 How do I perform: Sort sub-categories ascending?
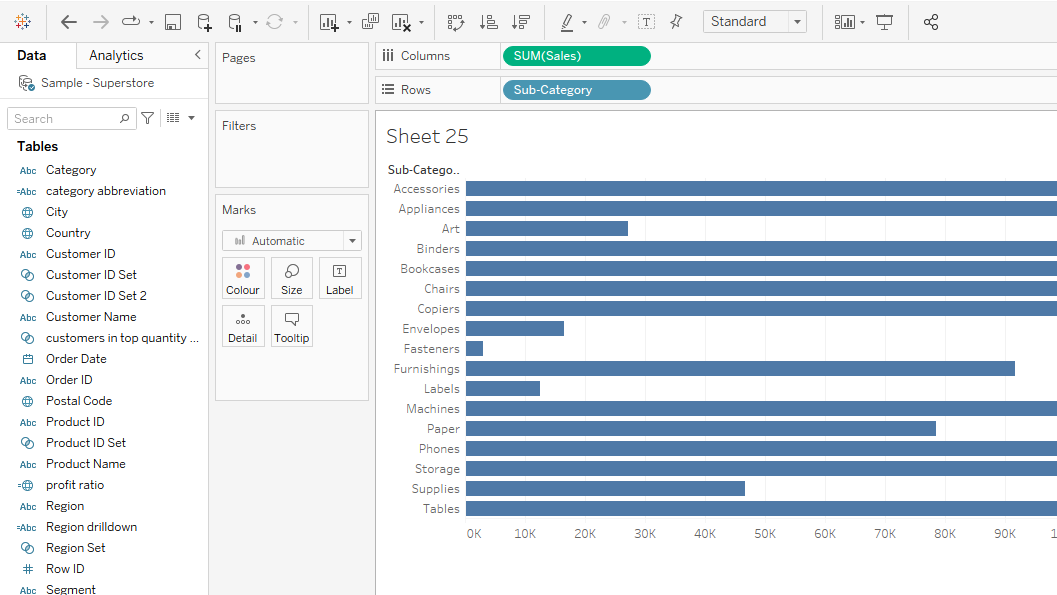click(x=488, y=22)
